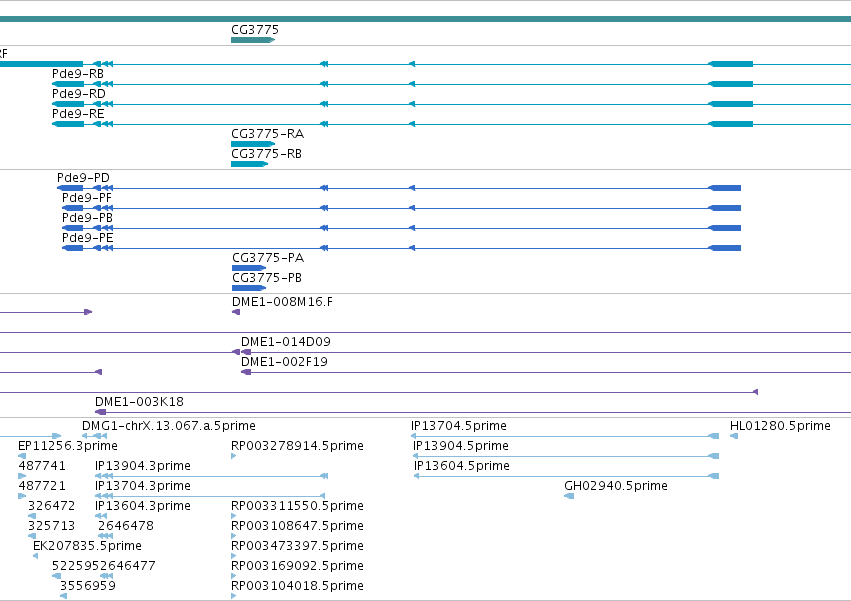Select the DME1-014D09 clone label
The width and height of the screenshot is (851, 601).
click(x=285, y=342)
